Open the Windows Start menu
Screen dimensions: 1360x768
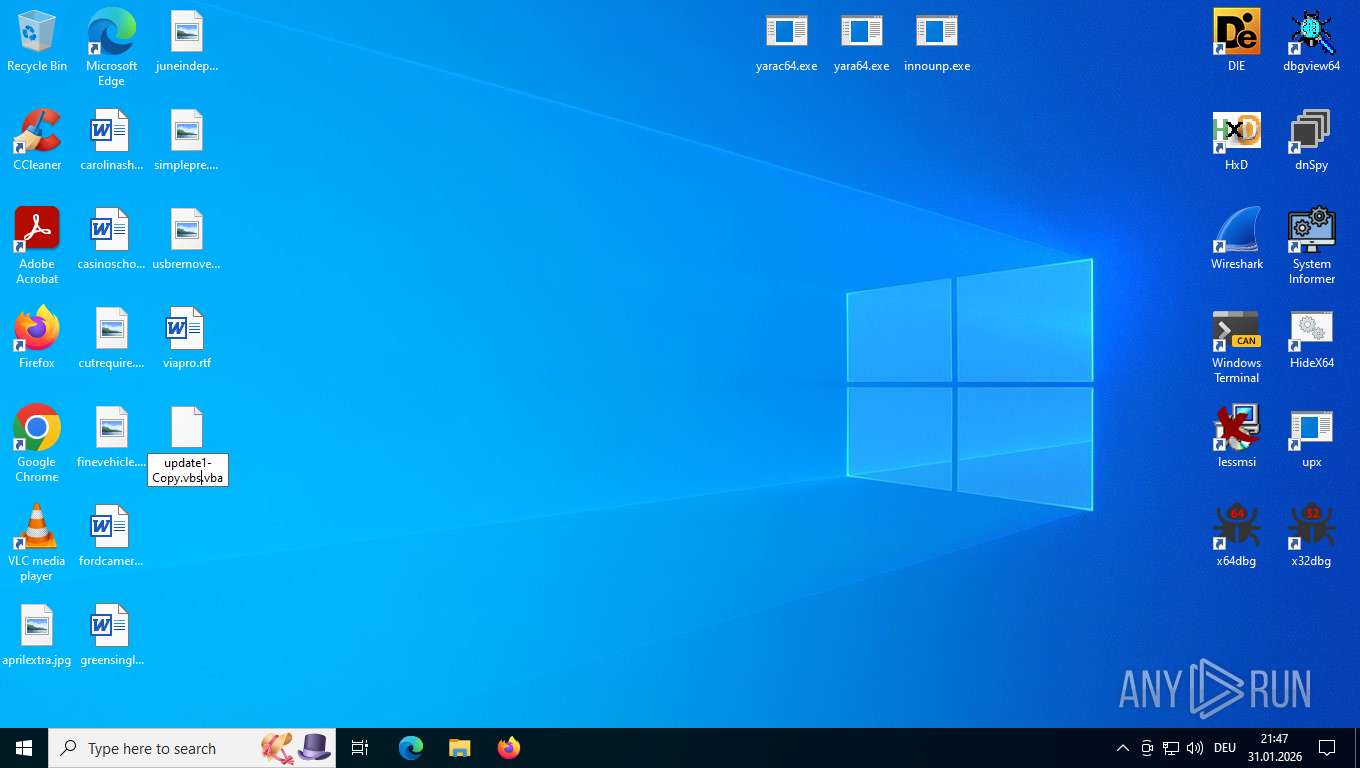(24, 748)
